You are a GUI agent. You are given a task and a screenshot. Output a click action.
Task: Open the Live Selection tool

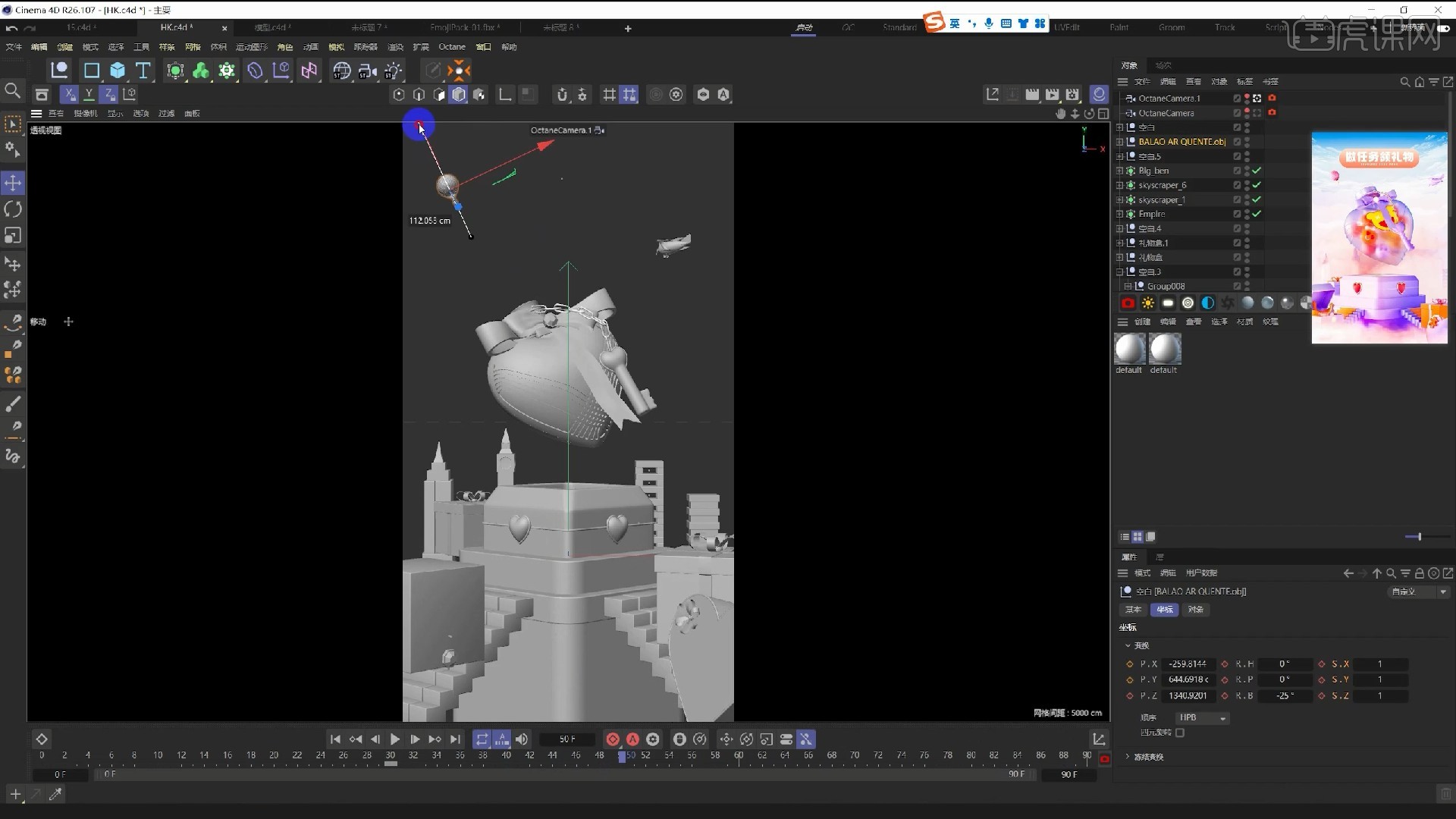point(13,124)
